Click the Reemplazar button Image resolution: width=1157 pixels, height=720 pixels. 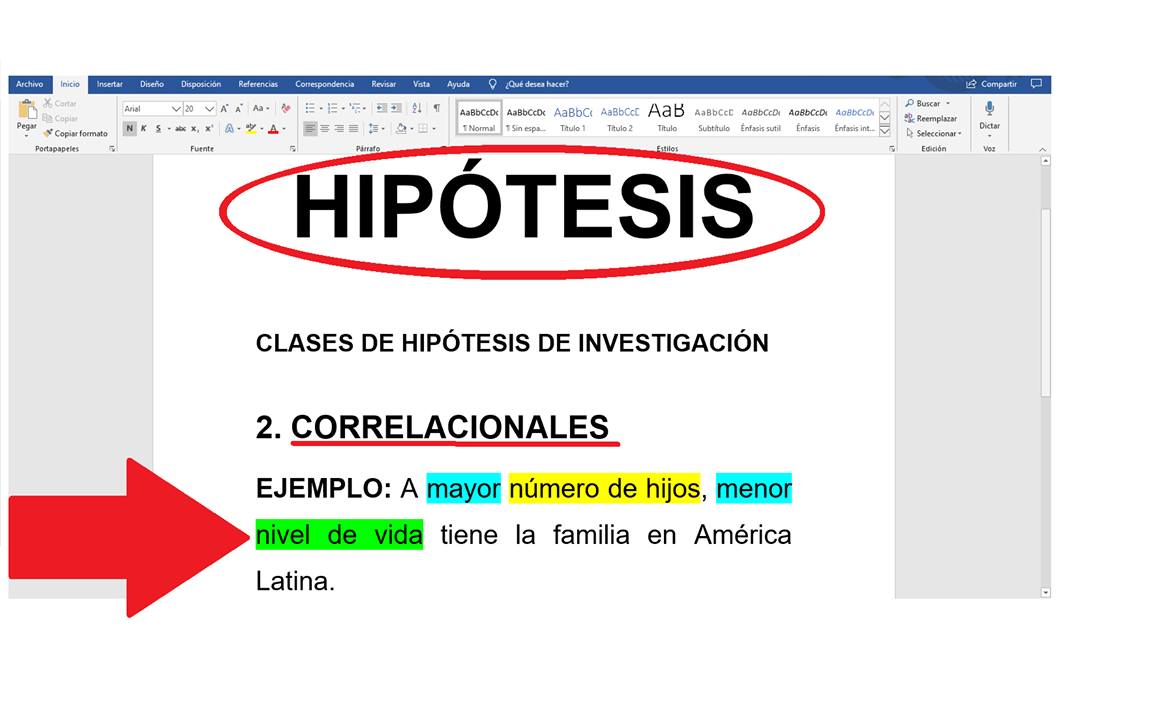tap(931, 119)
